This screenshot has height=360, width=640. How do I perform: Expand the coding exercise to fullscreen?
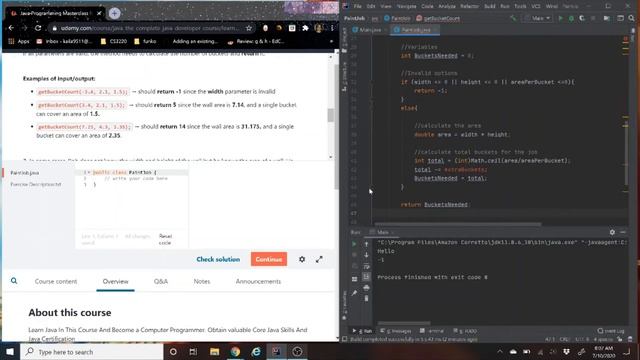coord(319,259)
